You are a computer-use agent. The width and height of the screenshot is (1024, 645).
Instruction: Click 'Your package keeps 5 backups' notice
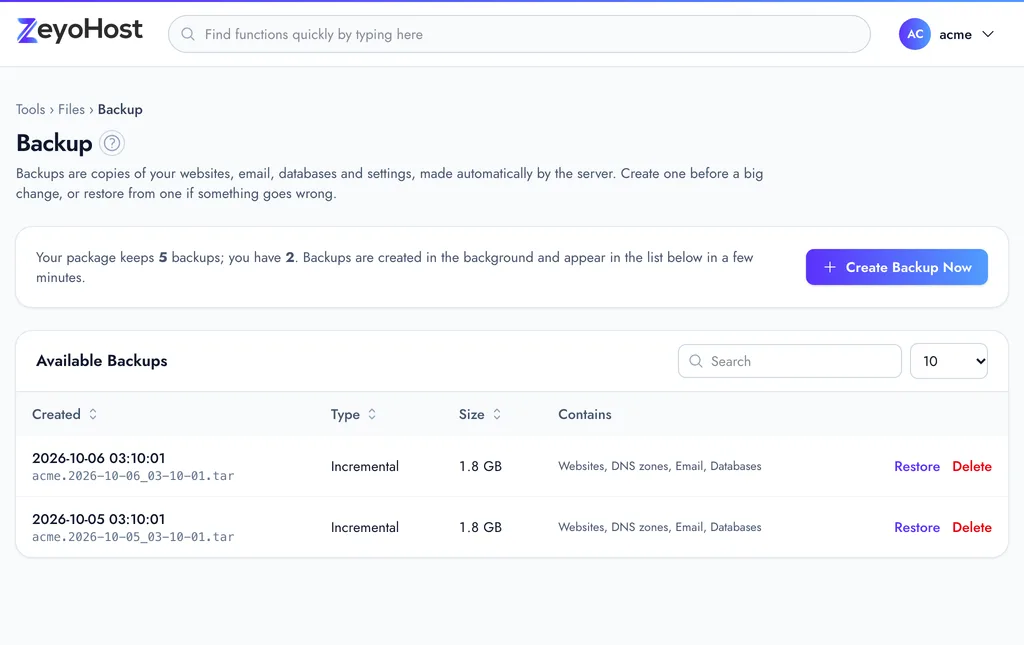[394, 267]
